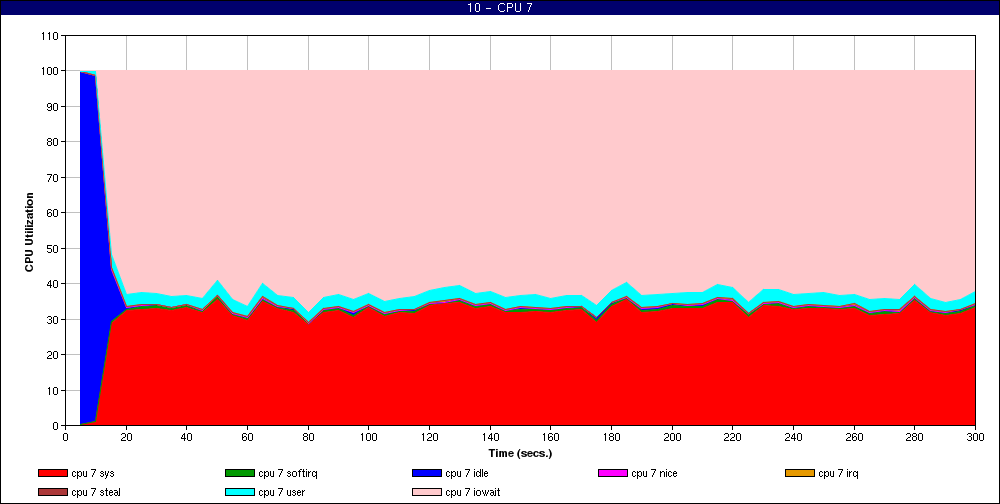Select the 'cpu 7 softirq' legend label

pos(288,473)
